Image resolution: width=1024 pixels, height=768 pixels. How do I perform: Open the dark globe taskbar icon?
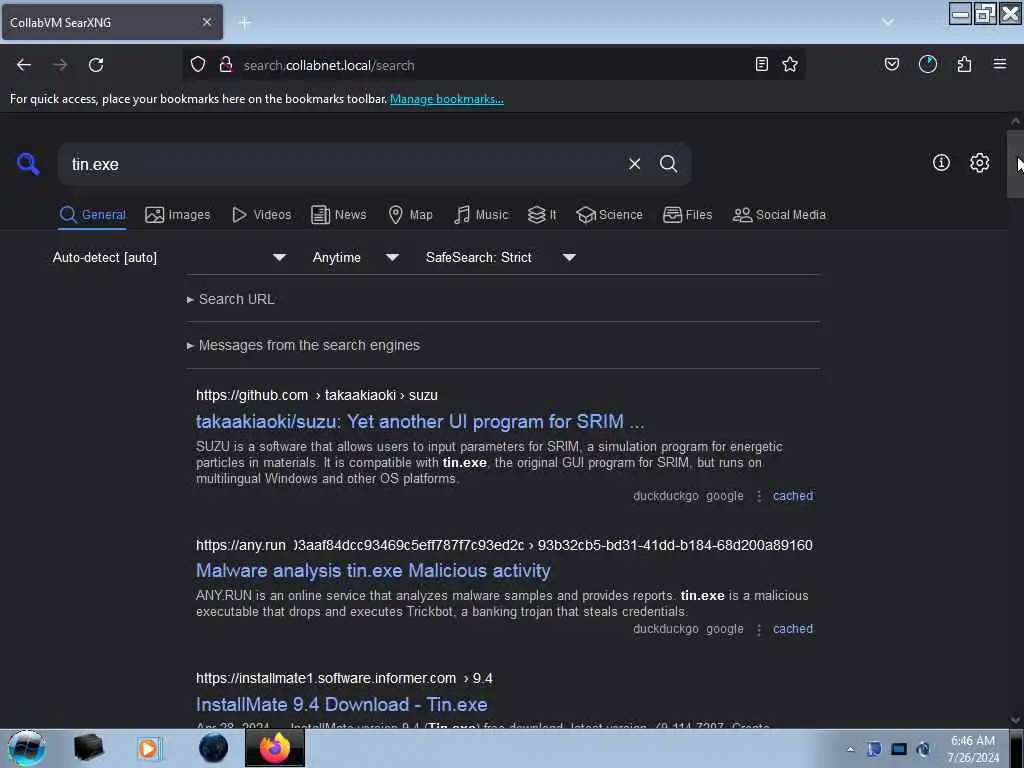[214, 748]
